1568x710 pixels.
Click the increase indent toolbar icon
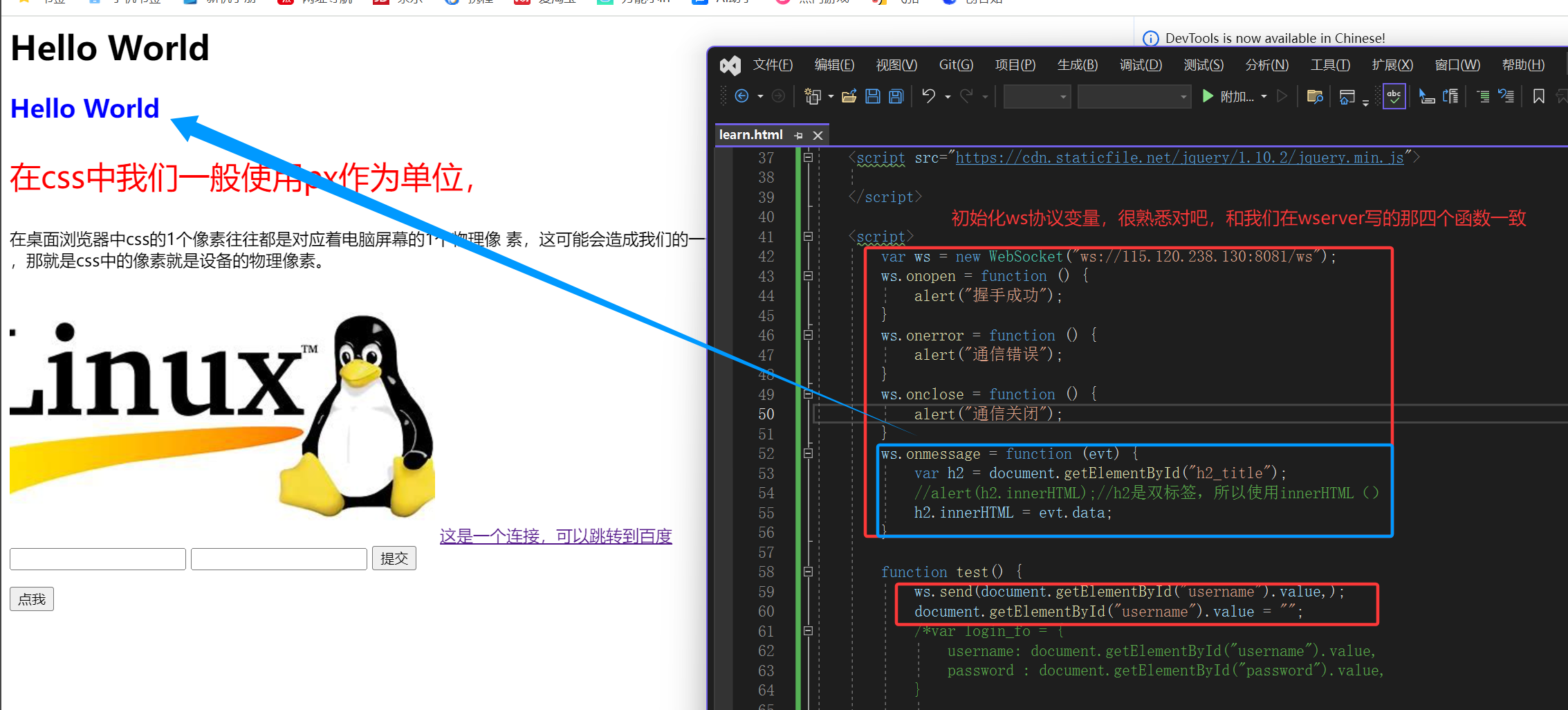1450,96
